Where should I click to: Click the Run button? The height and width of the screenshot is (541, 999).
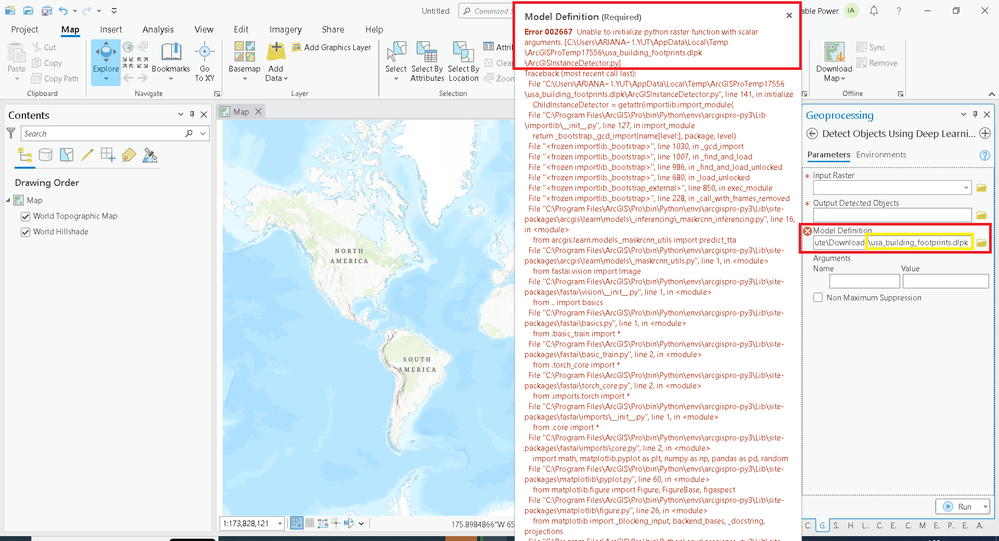(958, 507)
